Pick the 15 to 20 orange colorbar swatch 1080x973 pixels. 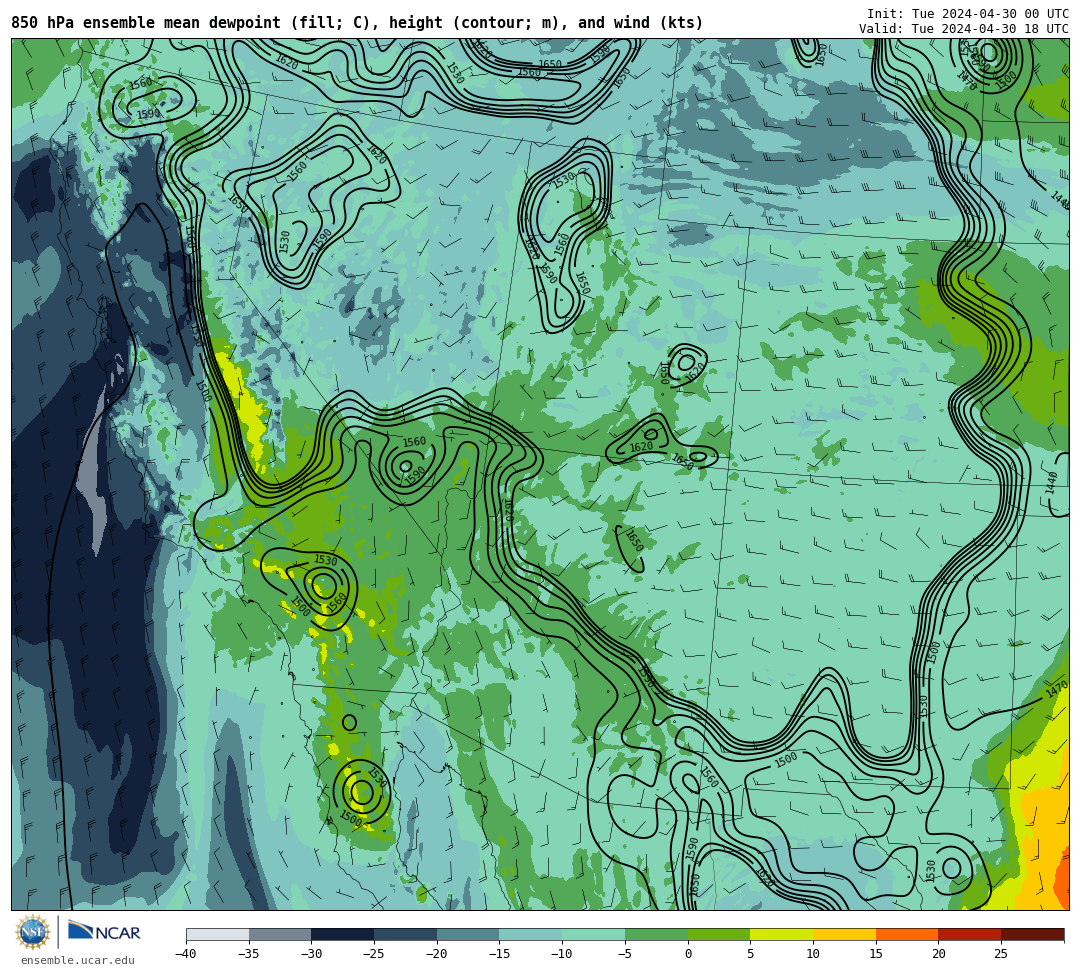(906, 934)
